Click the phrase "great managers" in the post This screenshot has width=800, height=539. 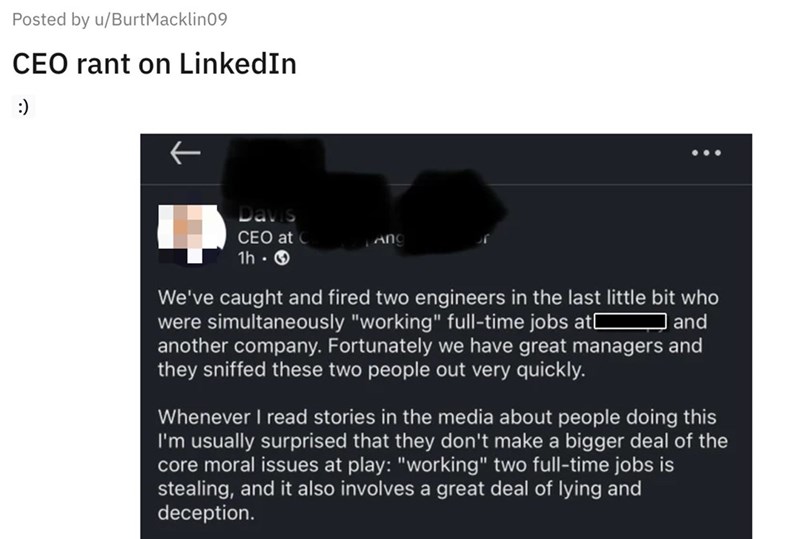point(553,345)
